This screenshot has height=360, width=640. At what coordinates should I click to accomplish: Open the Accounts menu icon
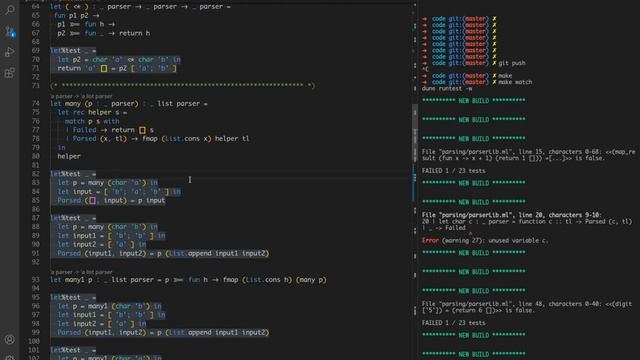click(x=10, y=339)
